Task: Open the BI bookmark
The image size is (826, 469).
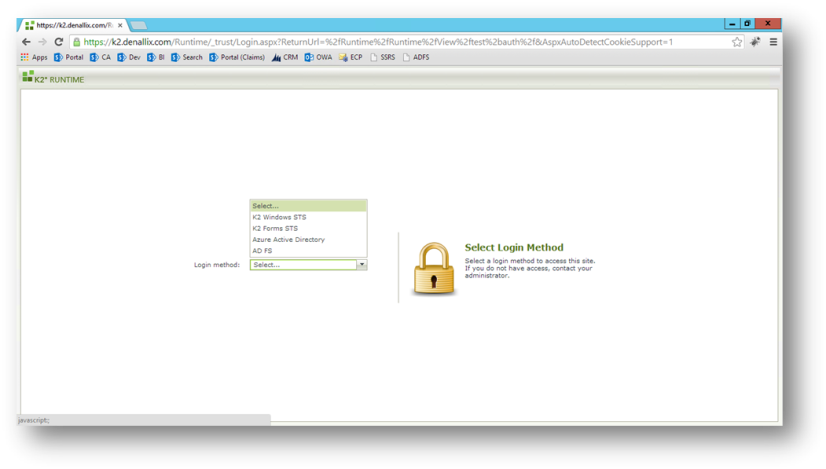Action: coord(155,57)
